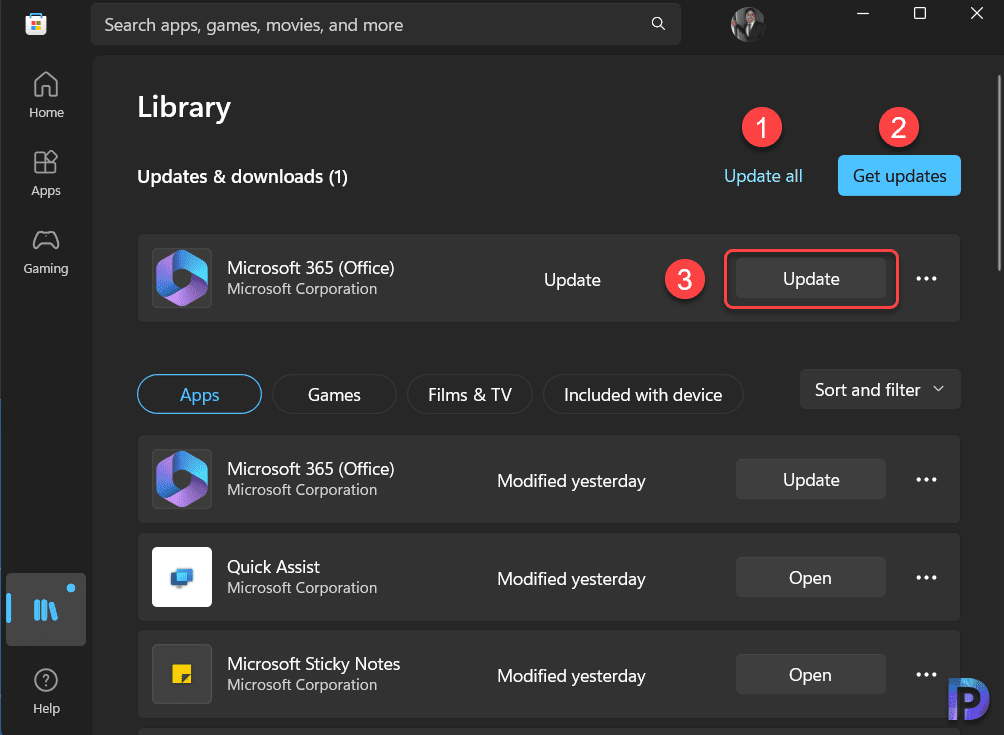Open the ellipsis menu for Microsoft 365 update
Screen dimensions: 1004x735
[x=925, y=279]
